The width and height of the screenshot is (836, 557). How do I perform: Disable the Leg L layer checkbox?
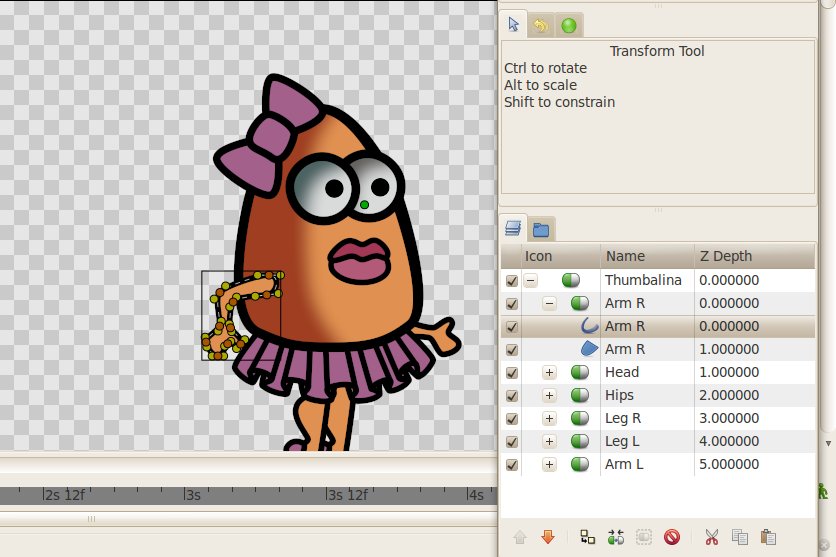(x=511, y=442)
